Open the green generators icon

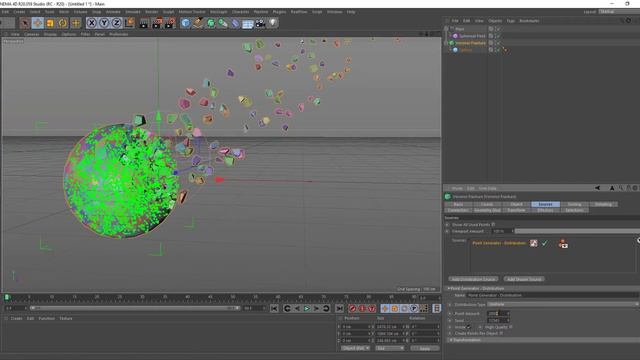(x=211, y=23)
